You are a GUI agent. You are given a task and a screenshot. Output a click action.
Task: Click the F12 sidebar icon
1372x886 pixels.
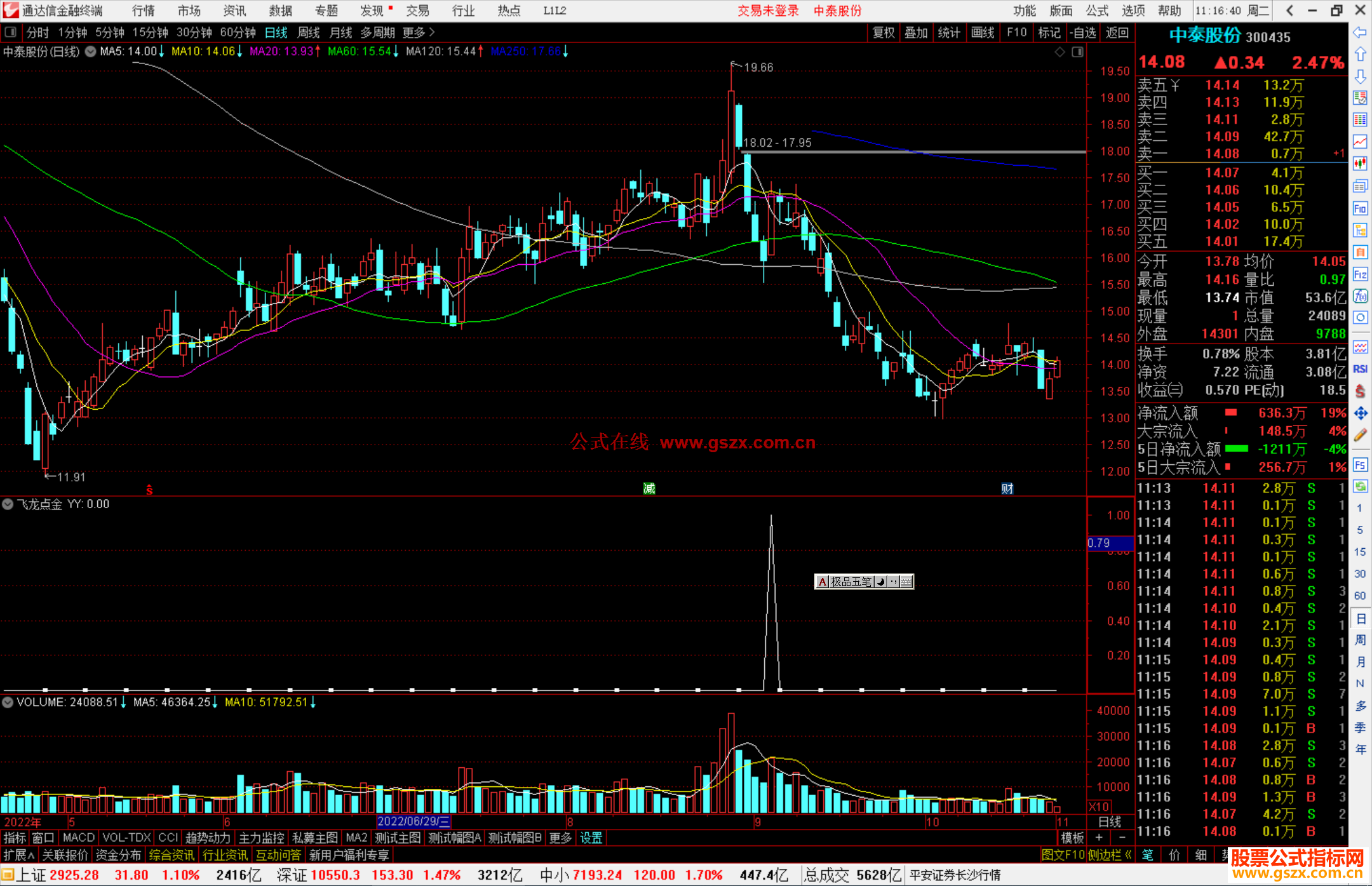point(1360,274)
